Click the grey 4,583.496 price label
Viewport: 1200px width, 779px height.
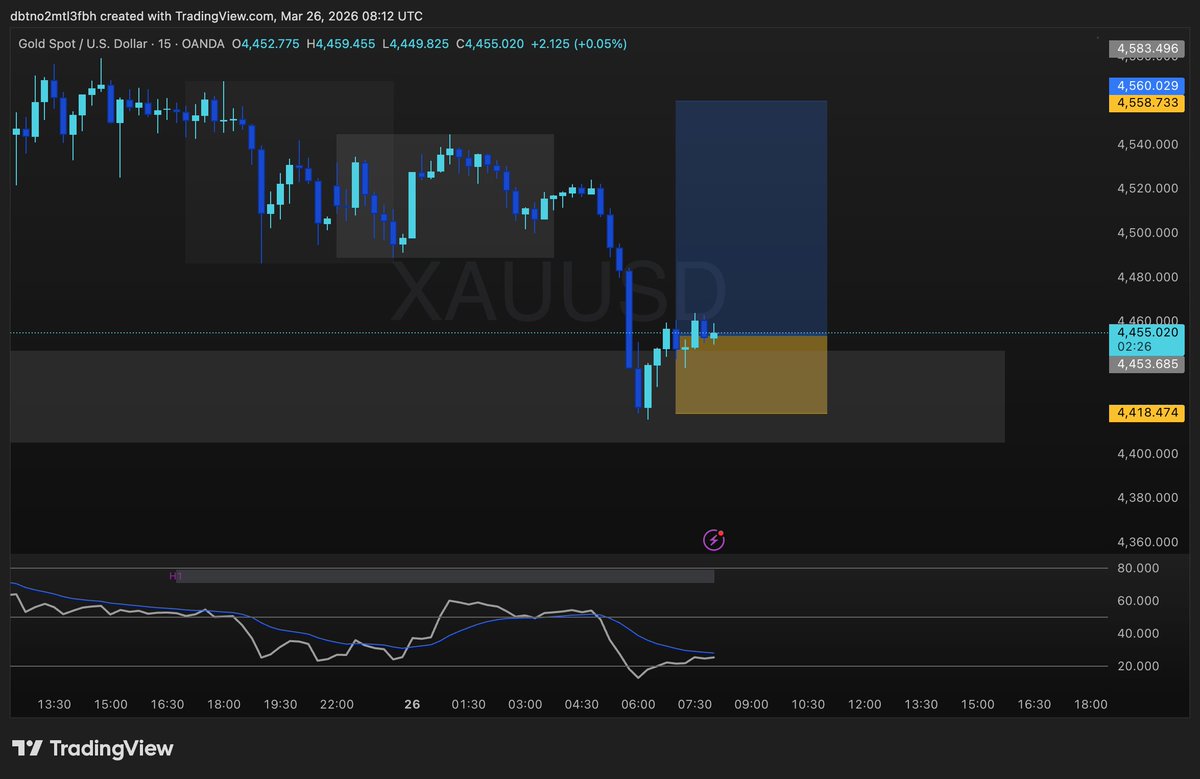(x=1146, y=48)
